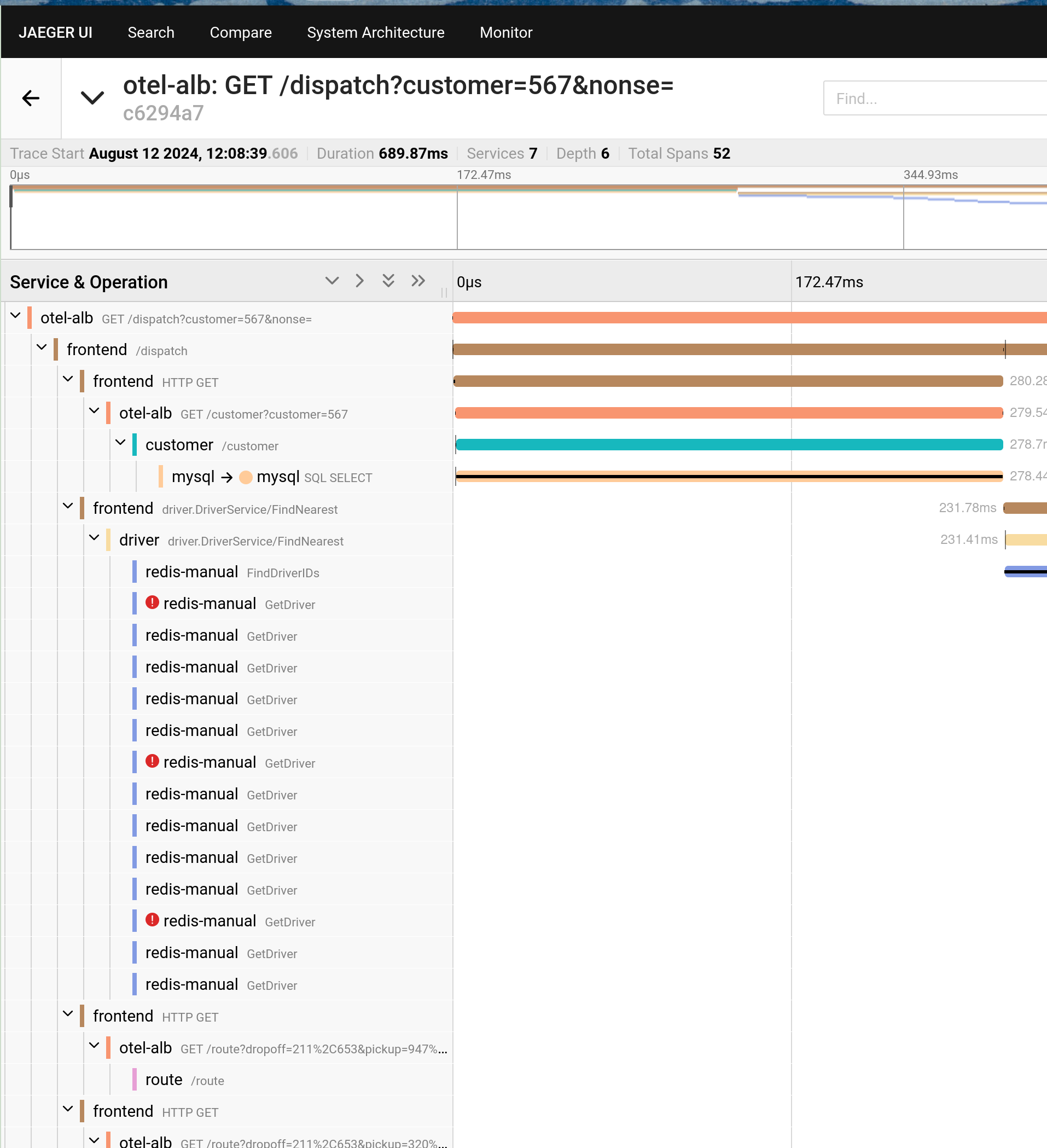Click the expand one level icon
The width and height of the screenshot is (1047, 1148).
(x=332, y=281)
